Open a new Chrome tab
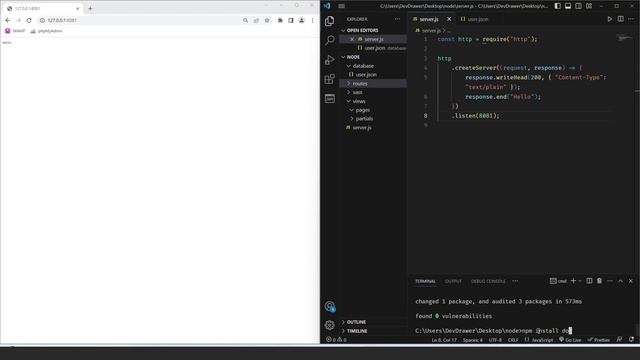The height and width of the screenshot is (360, 640). pos(90,8)
